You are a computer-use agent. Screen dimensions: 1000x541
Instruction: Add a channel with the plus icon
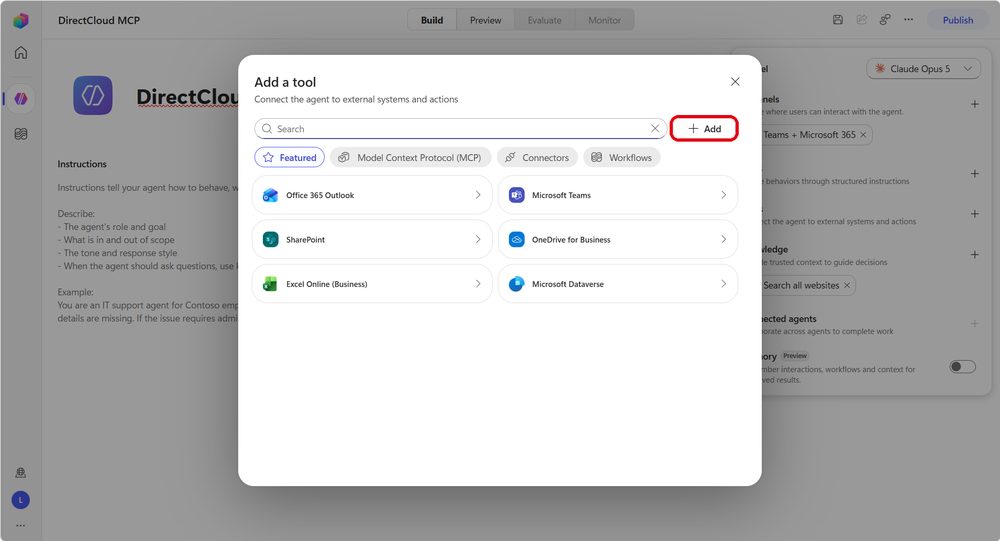(x=974, y=104)
